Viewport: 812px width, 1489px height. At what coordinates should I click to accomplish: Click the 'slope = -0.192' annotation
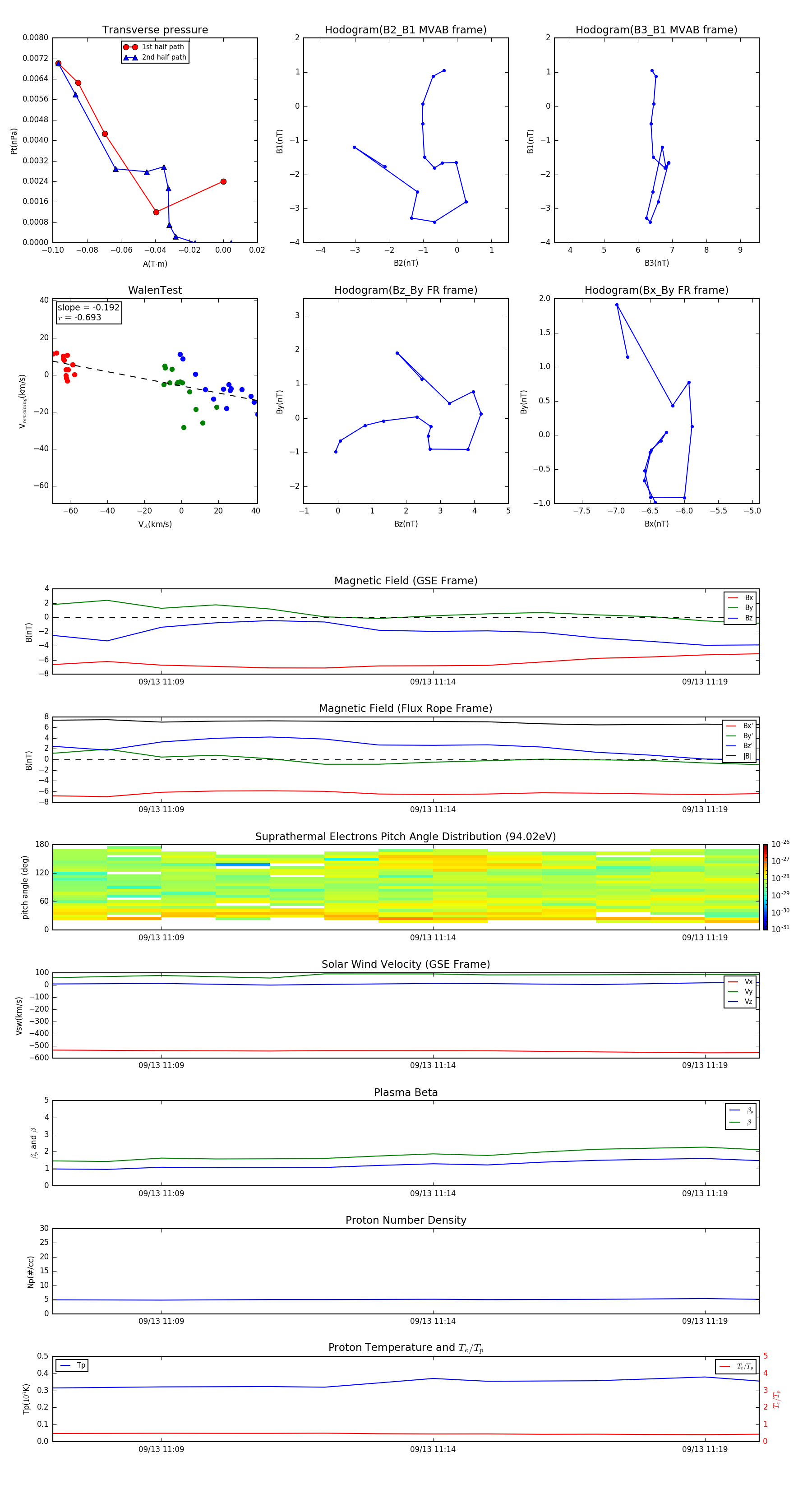[88, 308]
